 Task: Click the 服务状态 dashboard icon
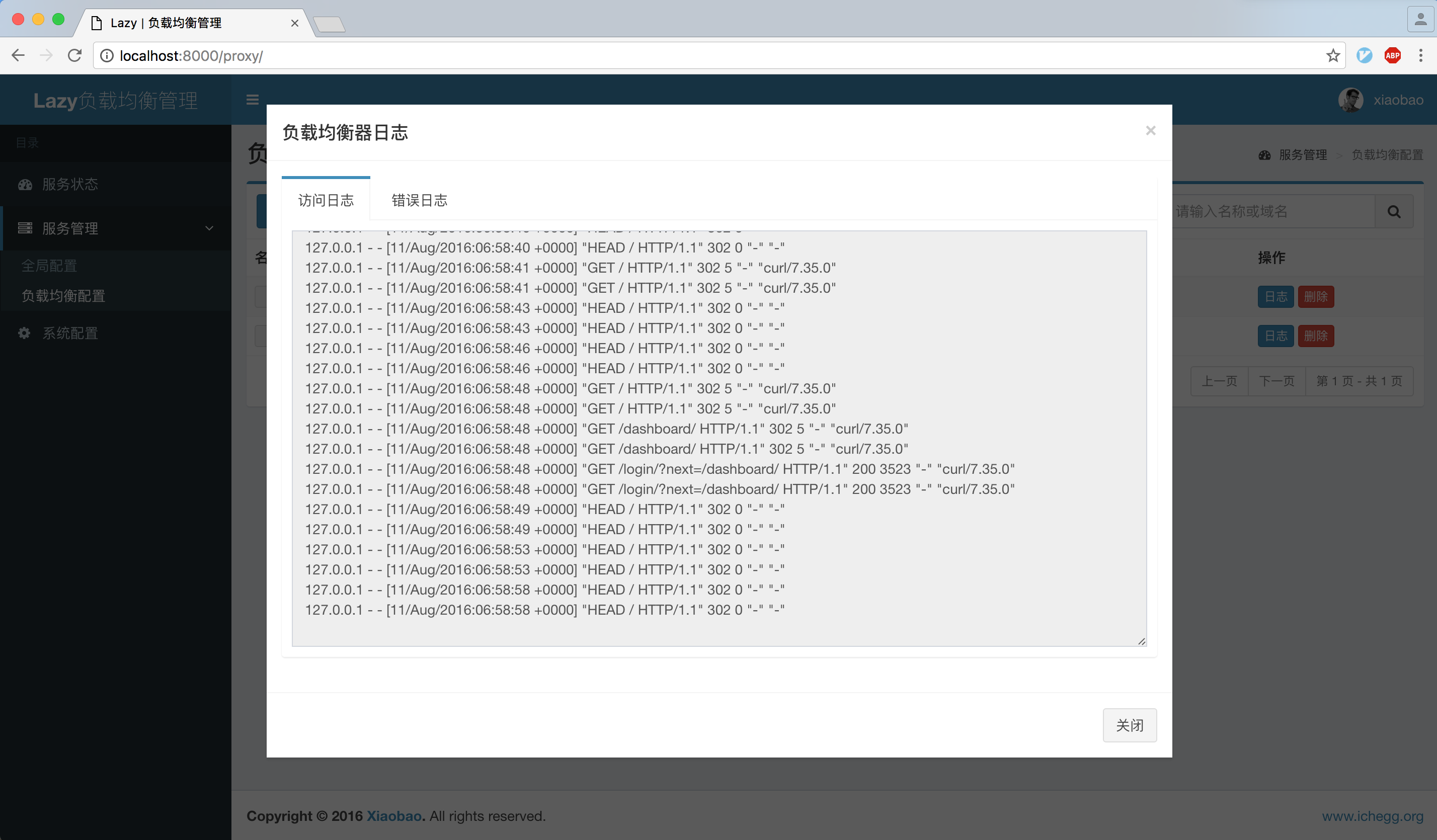25,184
